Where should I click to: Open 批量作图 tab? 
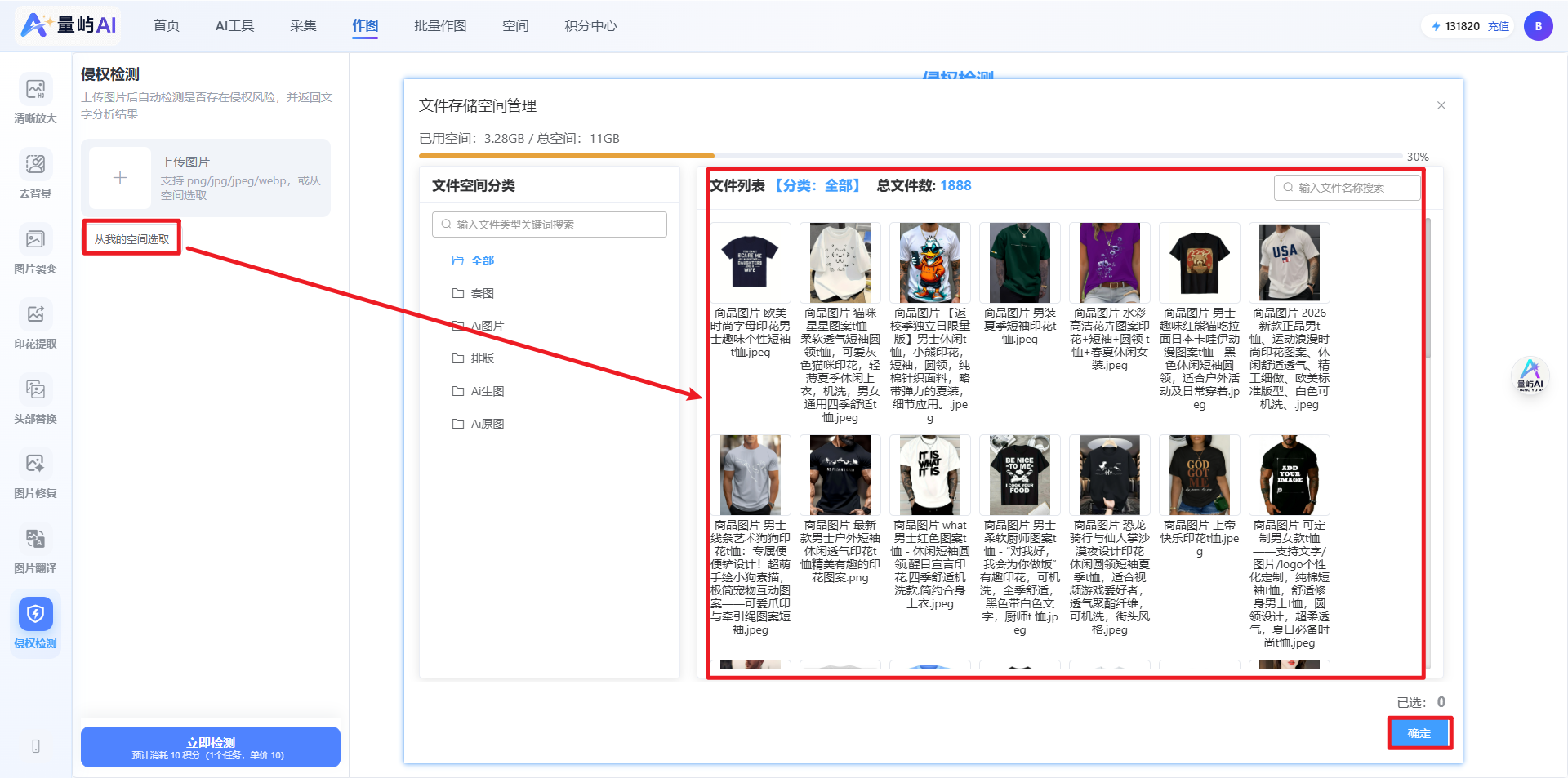[440, 26]
